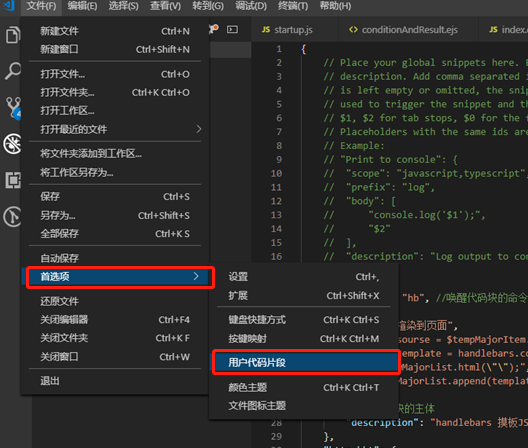Image resolution: width=528 pixels, height=448 pixels.
Task: Open the 终端(T) menu
Action: pos(293,6)
